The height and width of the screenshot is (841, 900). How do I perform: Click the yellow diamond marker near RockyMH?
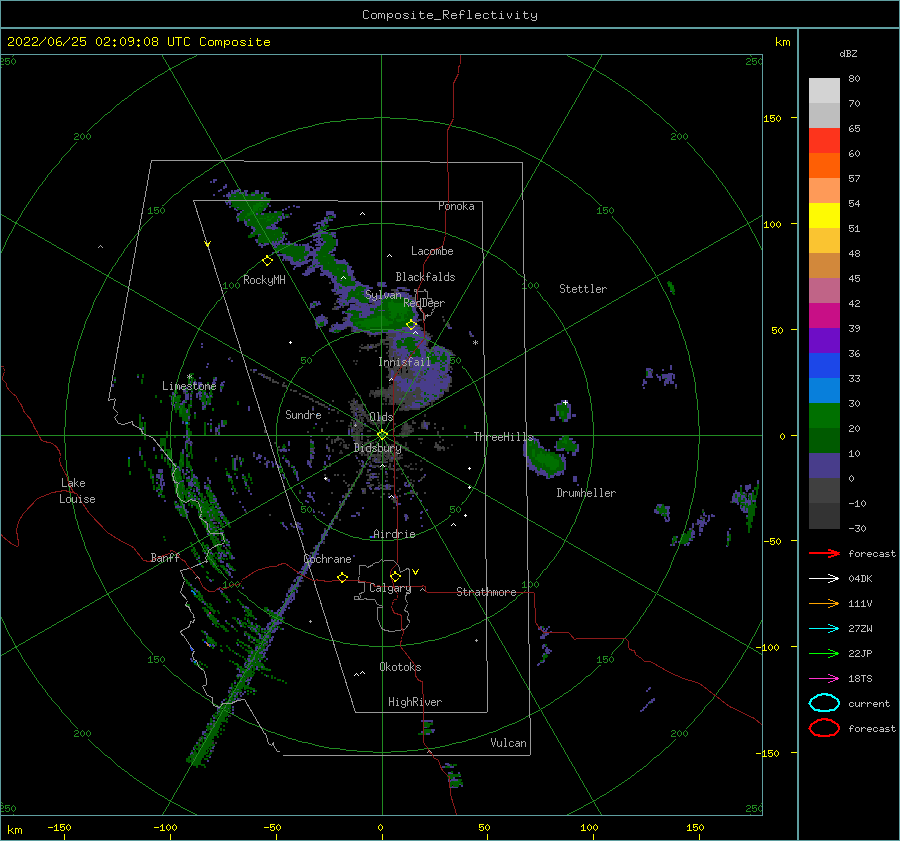point(267,261)
